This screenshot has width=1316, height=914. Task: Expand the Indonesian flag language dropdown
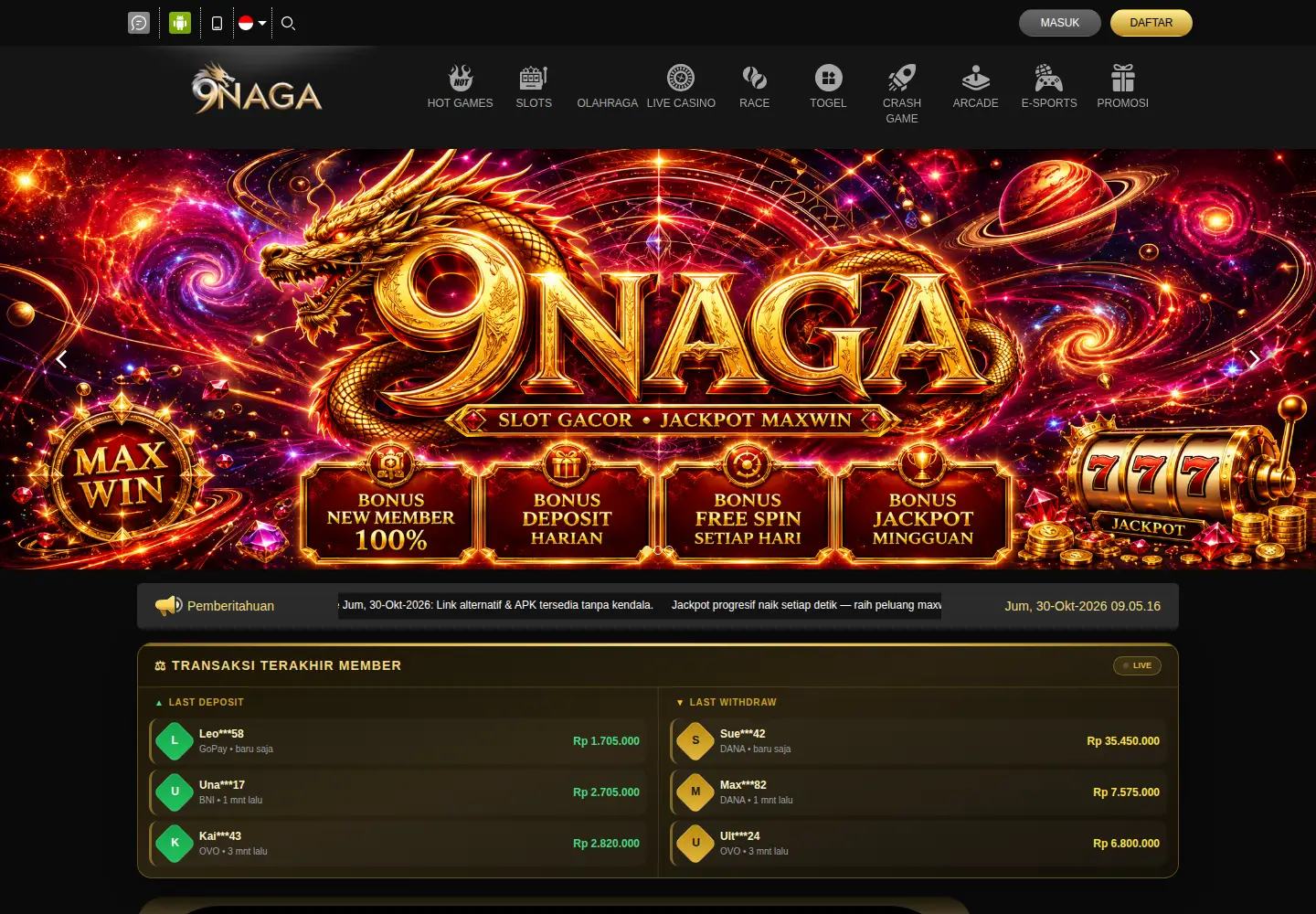(251, 23)
